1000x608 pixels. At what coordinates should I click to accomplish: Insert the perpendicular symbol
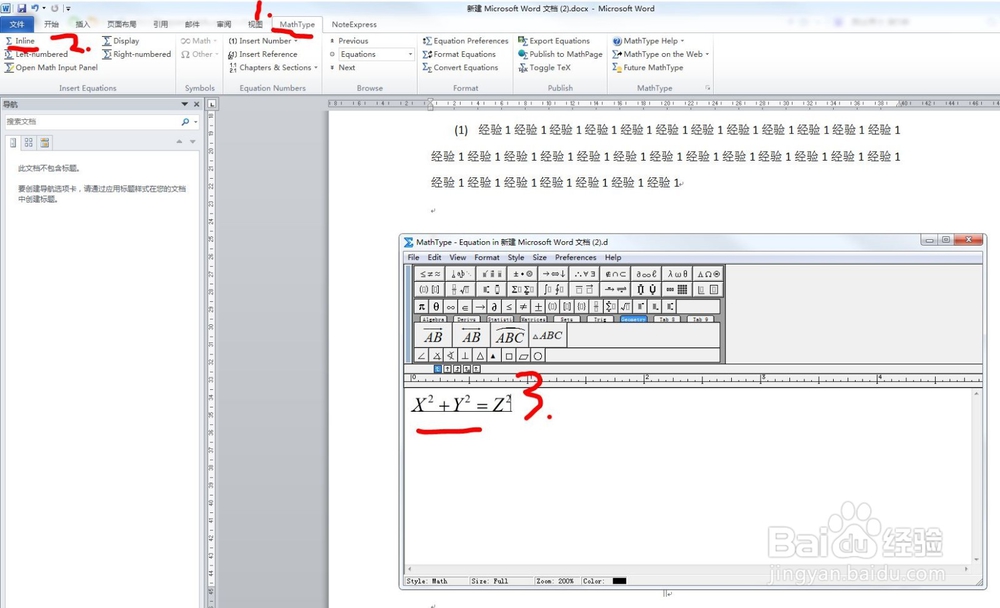pos(466,356)
